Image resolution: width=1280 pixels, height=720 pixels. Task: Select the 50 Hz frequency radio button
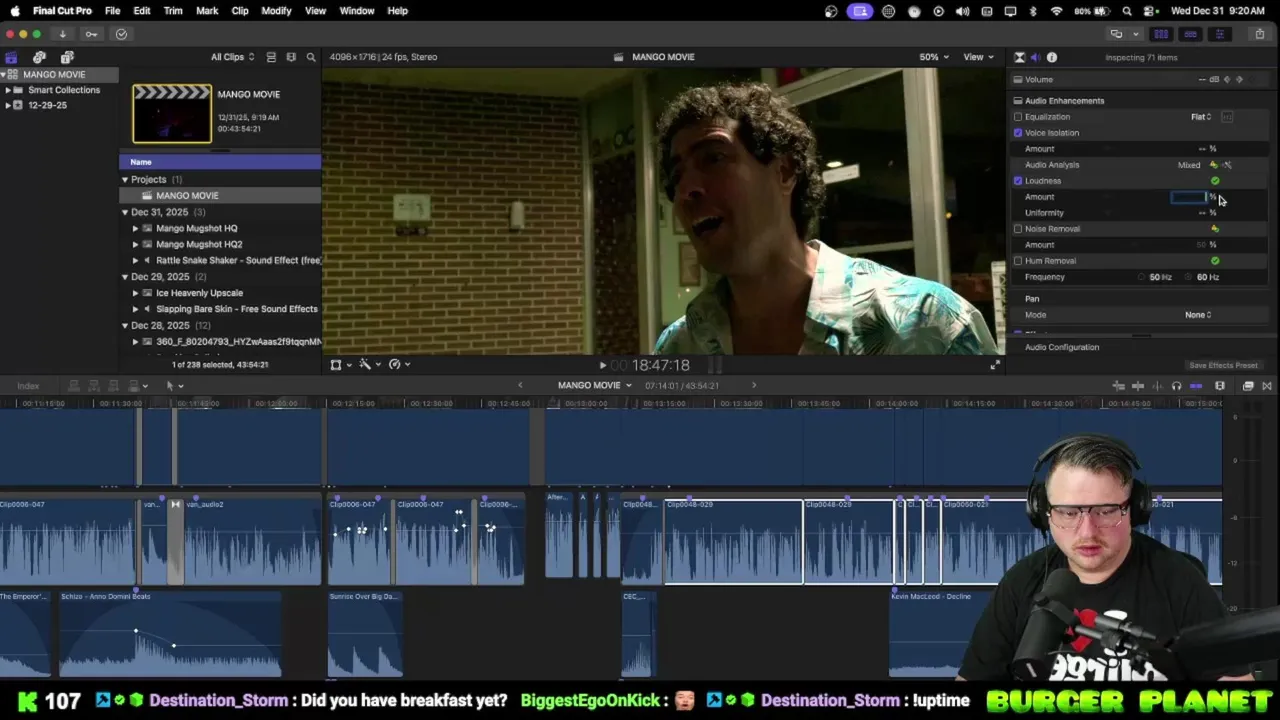[1142, 277]
